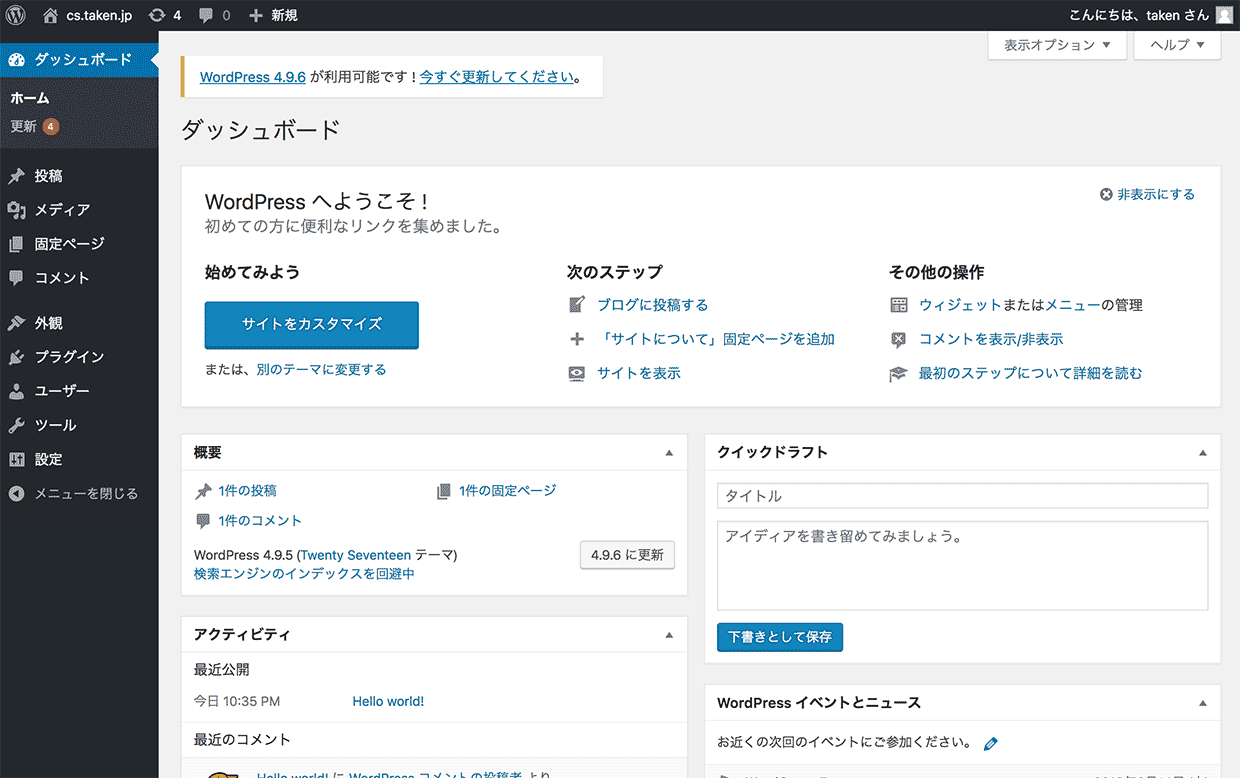Viewport: 1240px width, 778px height.
Task: Open the プラグイン menu label
Action: pyautogui.click(x=69, y=357)
